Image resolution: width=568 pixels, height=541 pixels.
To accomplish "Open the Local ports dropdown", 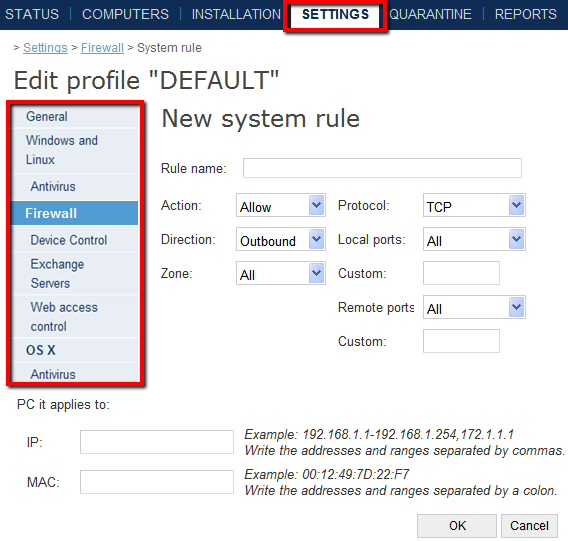I will tap(474, 239).
